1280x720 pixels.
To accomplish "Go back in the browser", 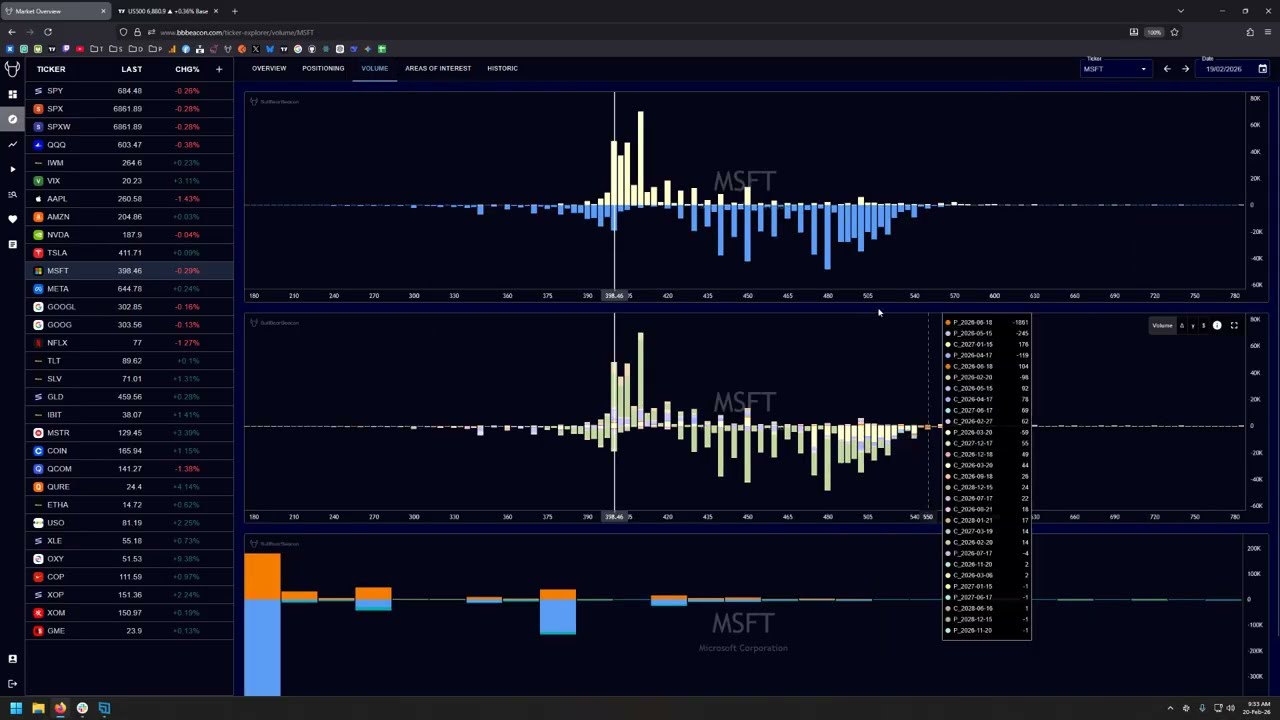I will coord(12,32).
